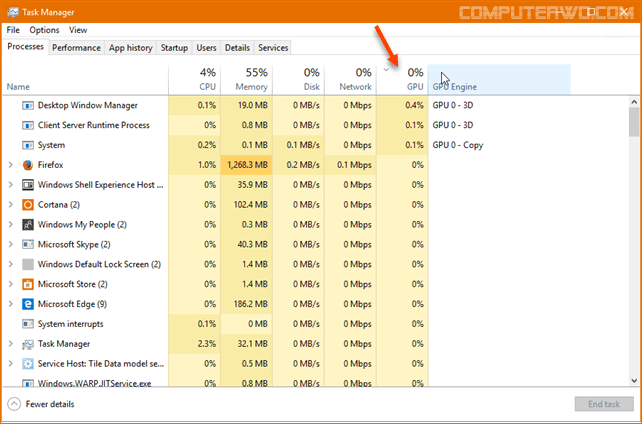
Task: Click Microsoft Edge memory 186.2 MB cell
Action: 246,304
